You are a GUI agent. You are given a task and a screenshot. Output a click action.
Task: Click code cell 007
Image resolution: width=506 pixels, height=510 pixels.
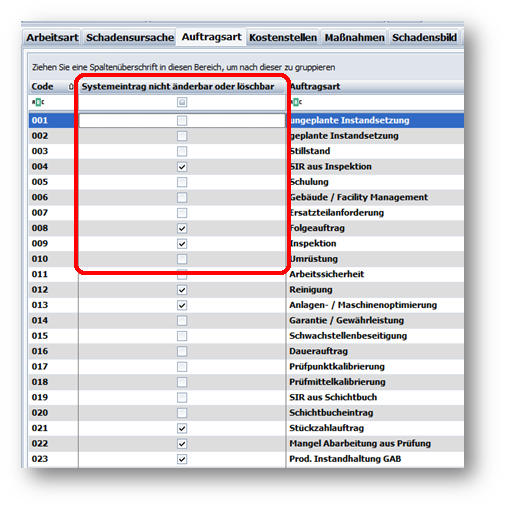pos(53,213)
